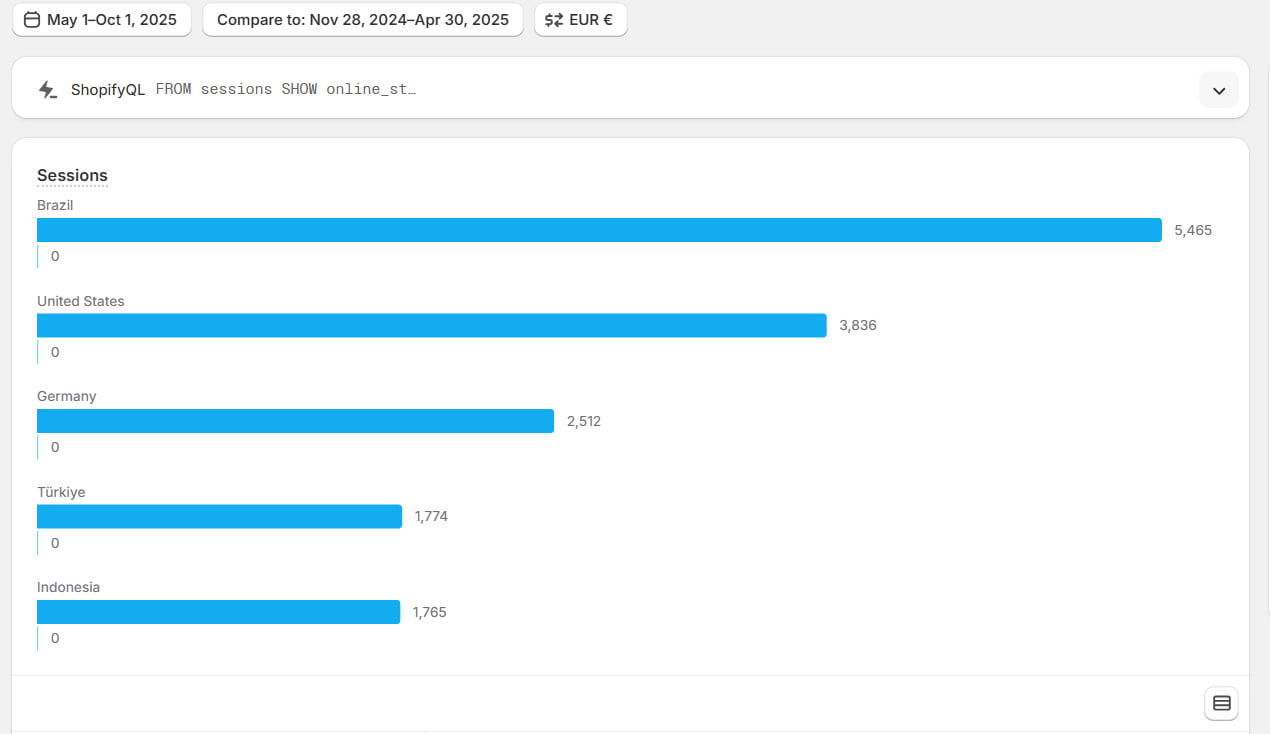Click the Türkiye sessions bar
Image resolution: width=1270 pixels, height=734 pixels.
[219, 516]
